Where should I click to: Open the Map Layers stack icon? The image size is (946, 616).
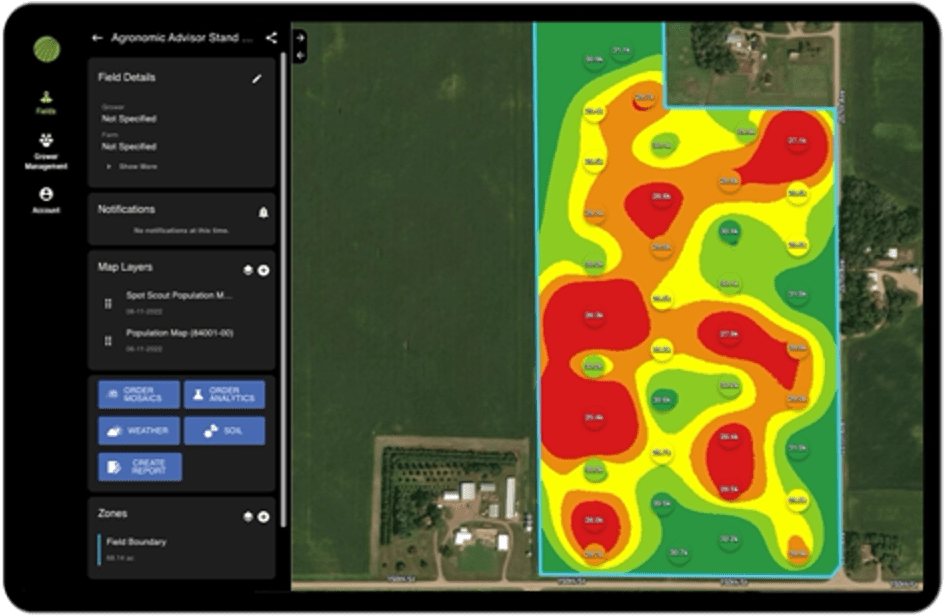(x=247, y=270)
